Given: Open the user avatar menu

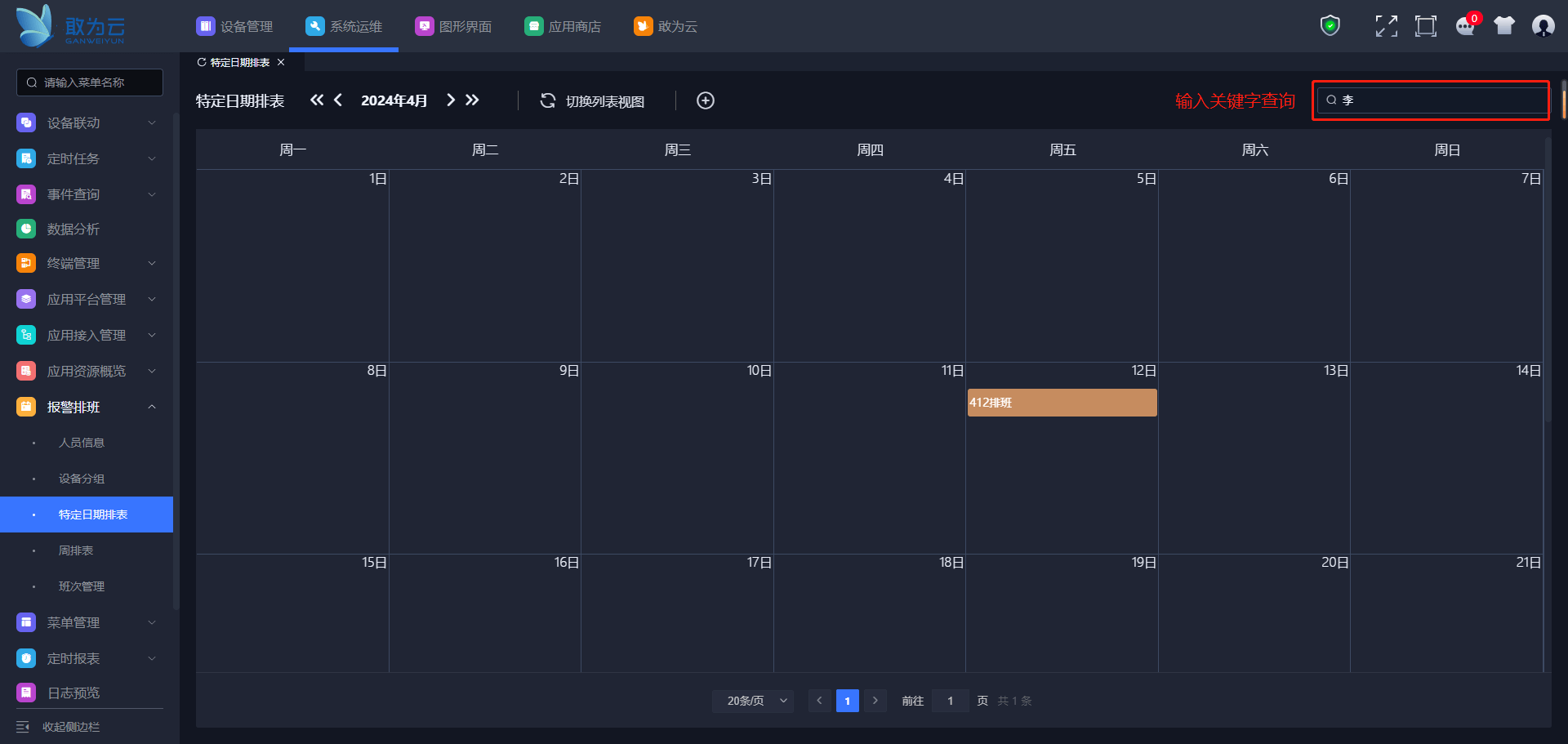Looking at the screenshot, I should [x=1543, y=26].
